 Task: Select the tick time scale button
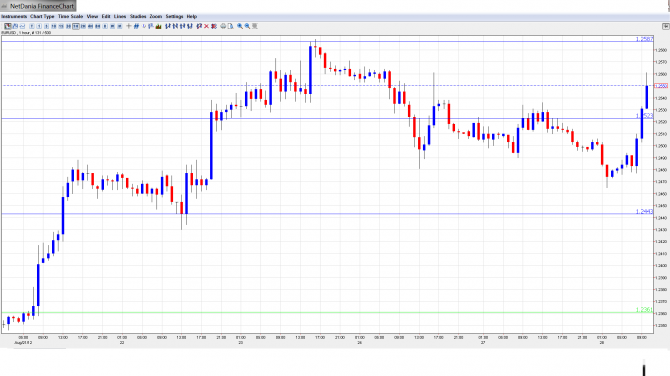point(32,26)
